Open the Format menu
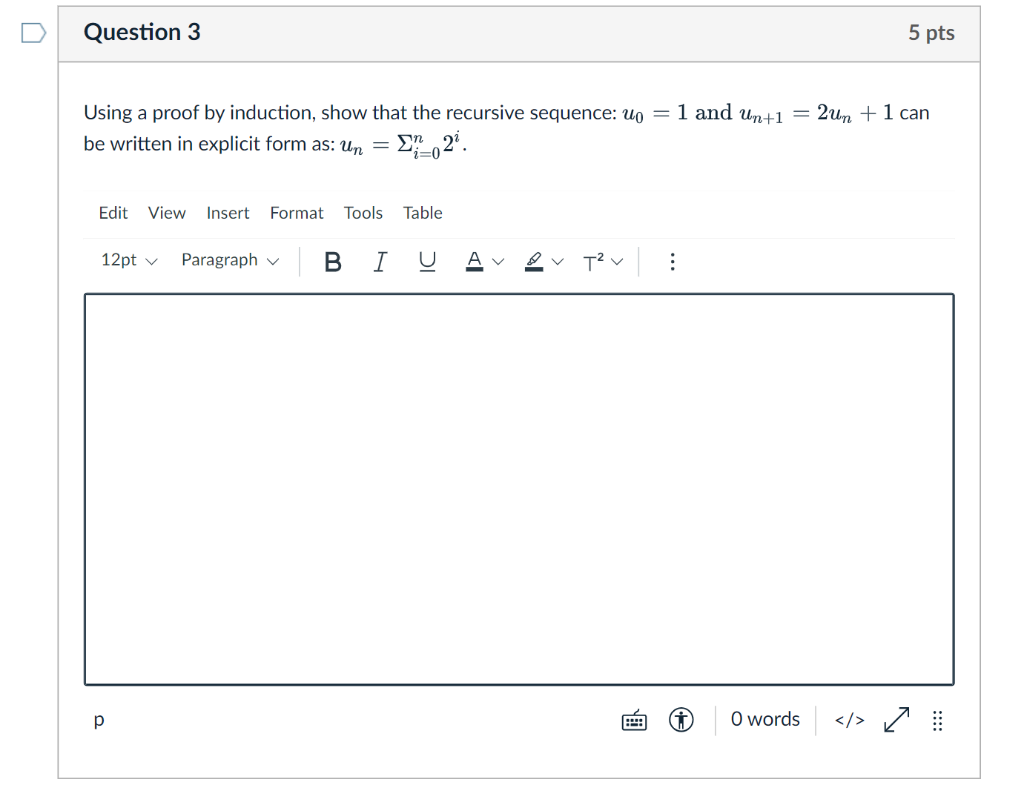Screen dimensions: 1024x808 [x=296, y=213]
